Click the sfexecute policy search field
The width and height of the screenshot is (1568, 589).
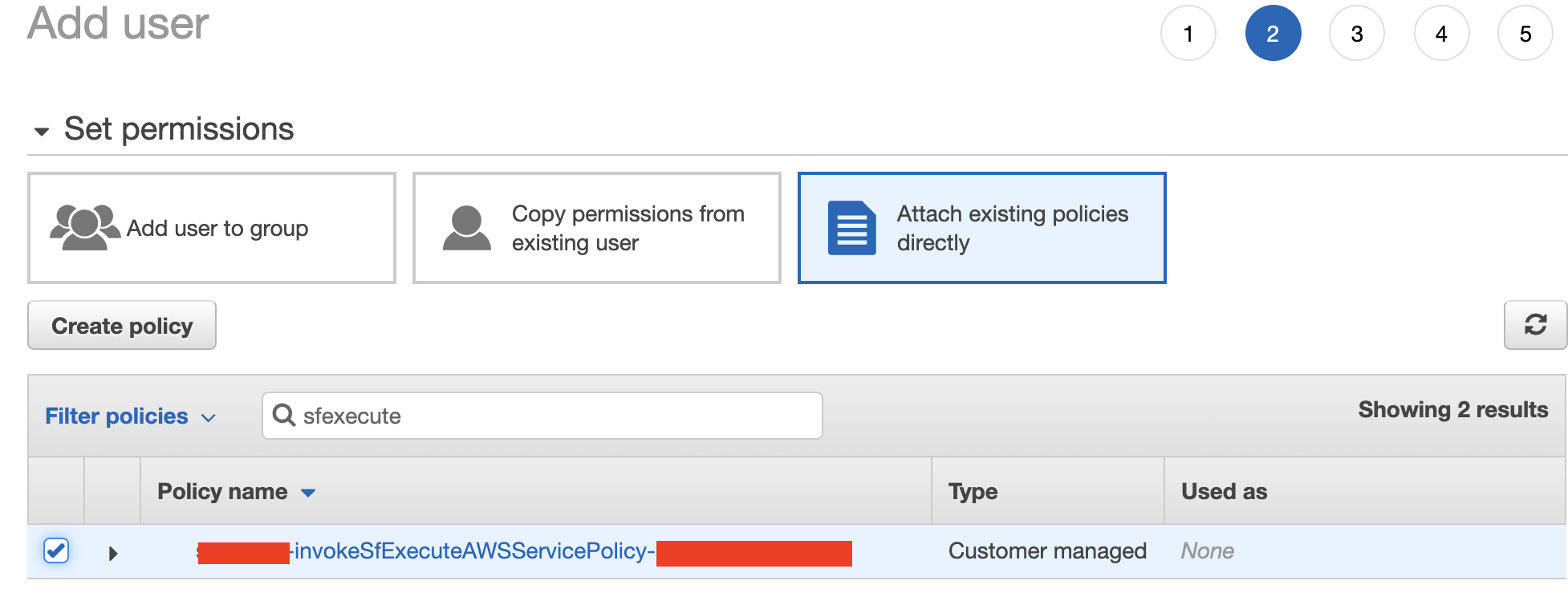542,416
